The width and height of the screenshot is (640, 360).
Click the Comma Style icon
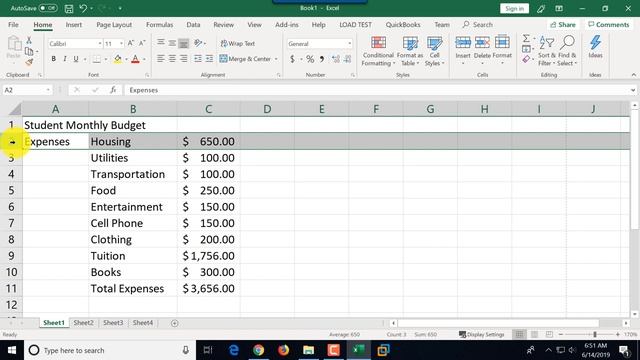[x=322, y=59]
